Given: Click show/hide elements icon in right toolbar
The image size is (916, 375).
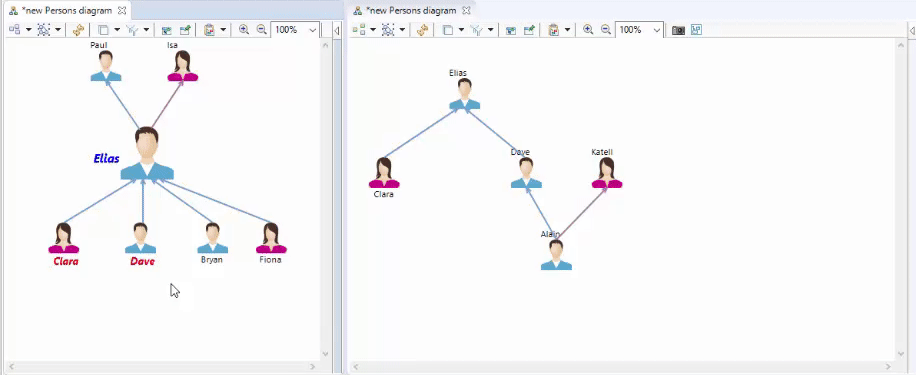Looking at the screenshot, I should (511, 30).
